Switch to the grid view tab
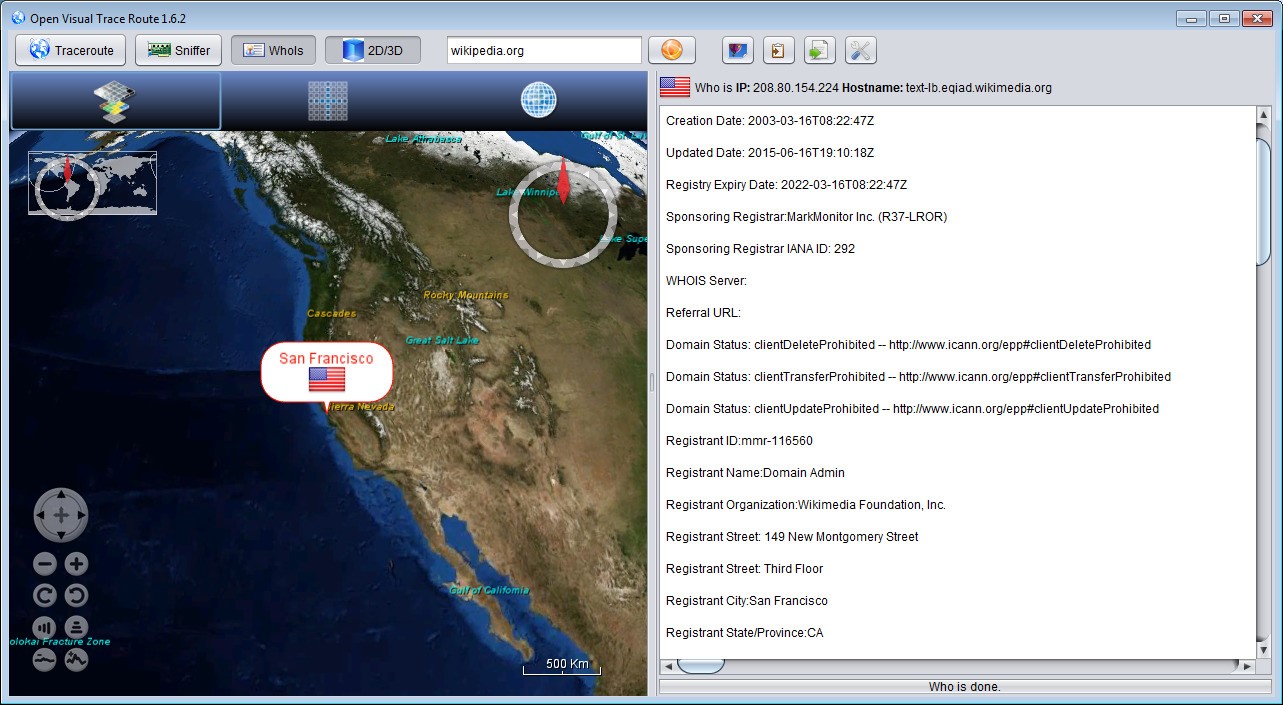Viewport: 1283px width, 705px height. pos(327,101)
